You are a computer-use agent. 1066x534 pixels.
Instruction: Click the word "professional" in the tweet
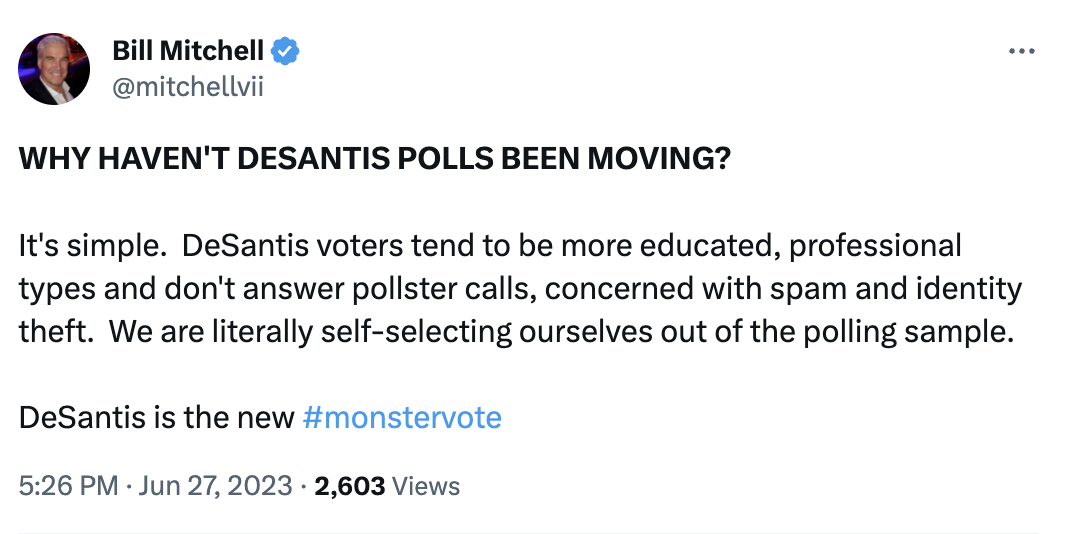coord(875,246)
